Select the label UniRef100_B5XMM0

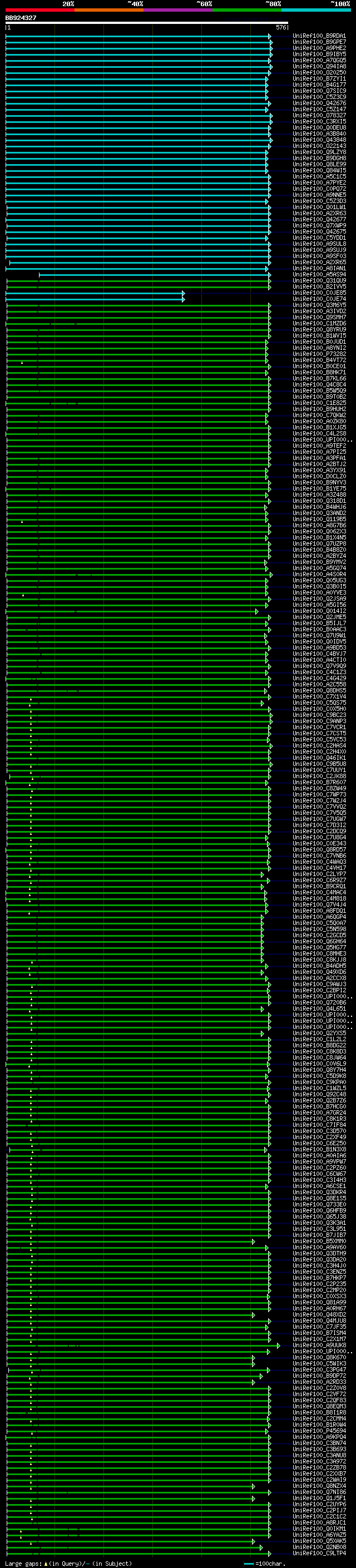[x=319, y=1241]
